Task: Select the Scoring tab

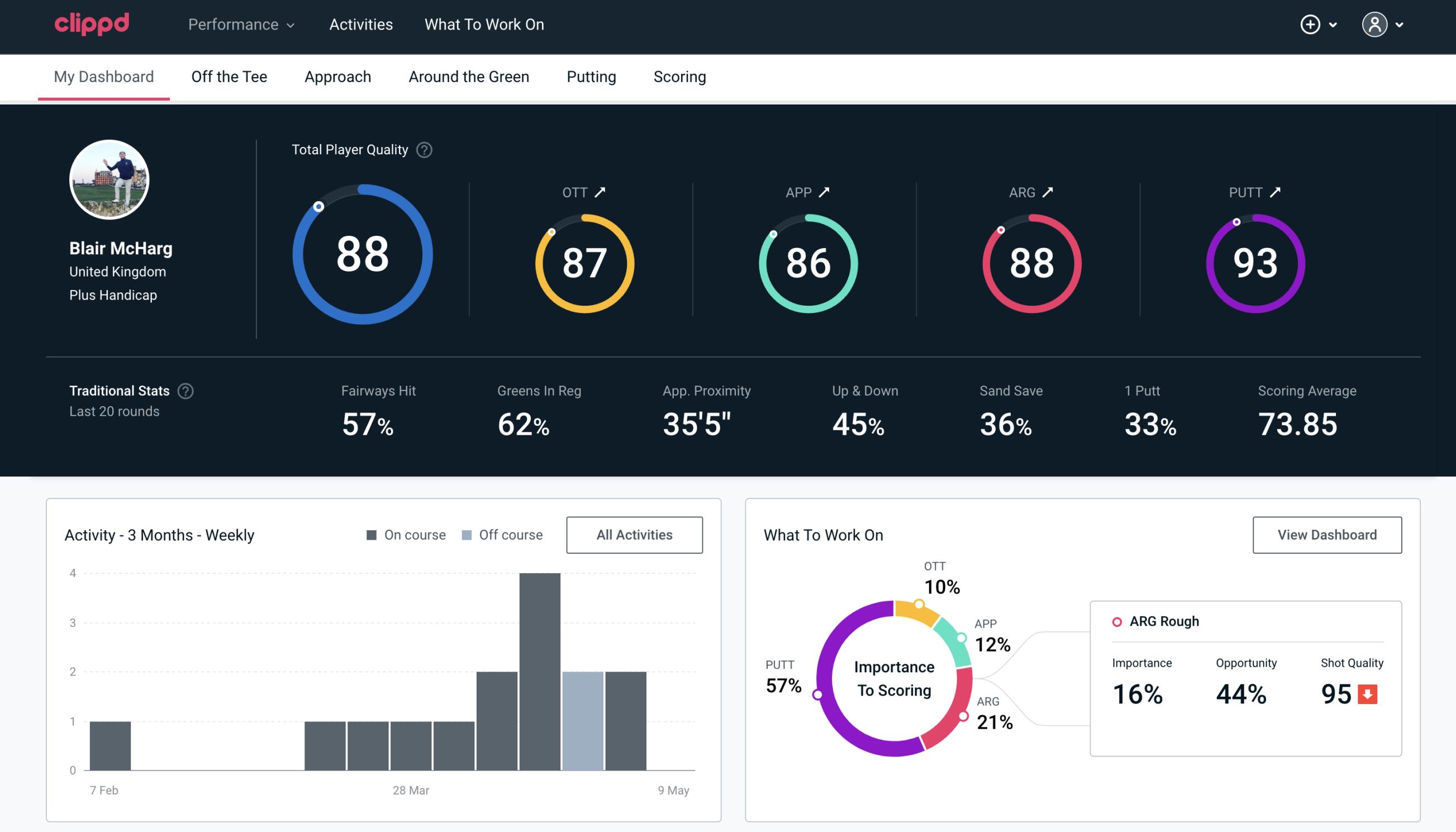Action: pyautogui.click(x=679, y=76)
